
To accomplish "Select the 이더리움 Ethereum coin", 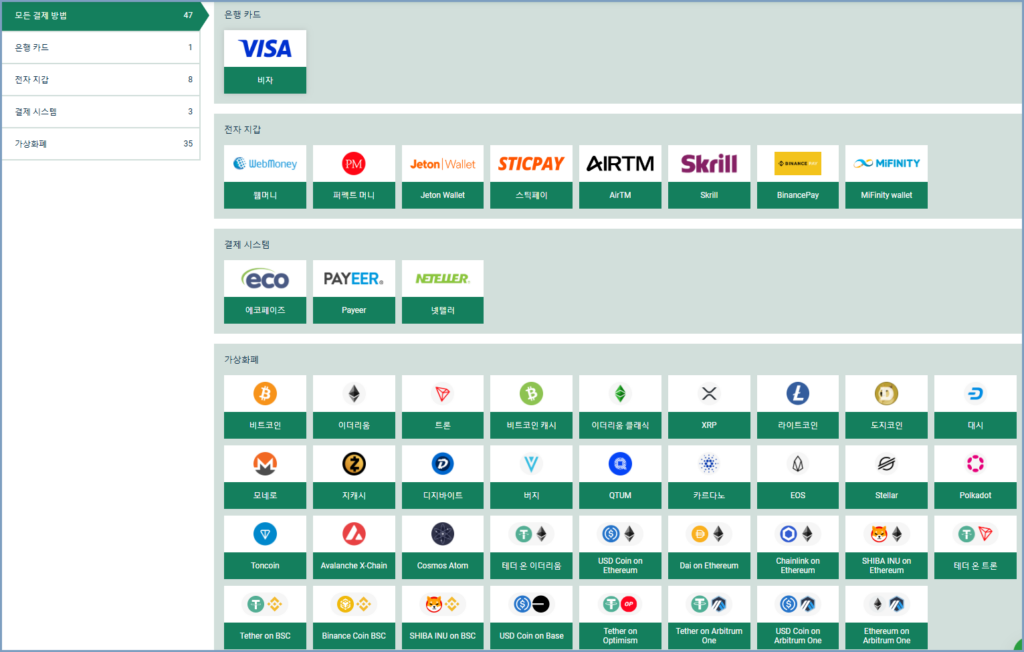I will [x=353, y=406].
